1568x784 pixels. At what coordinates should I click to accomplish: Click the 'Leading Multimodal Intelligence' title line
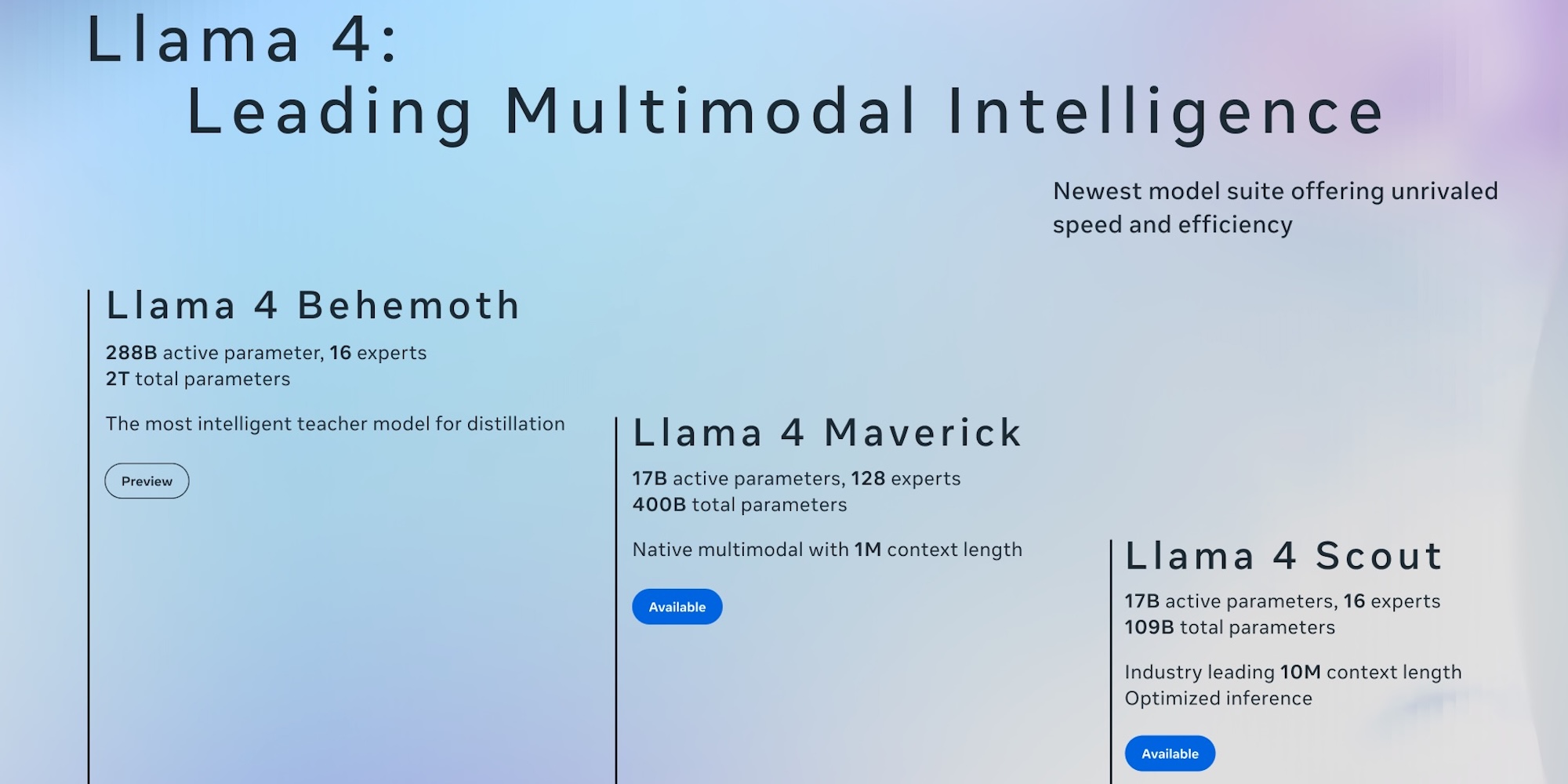point(786,114)
